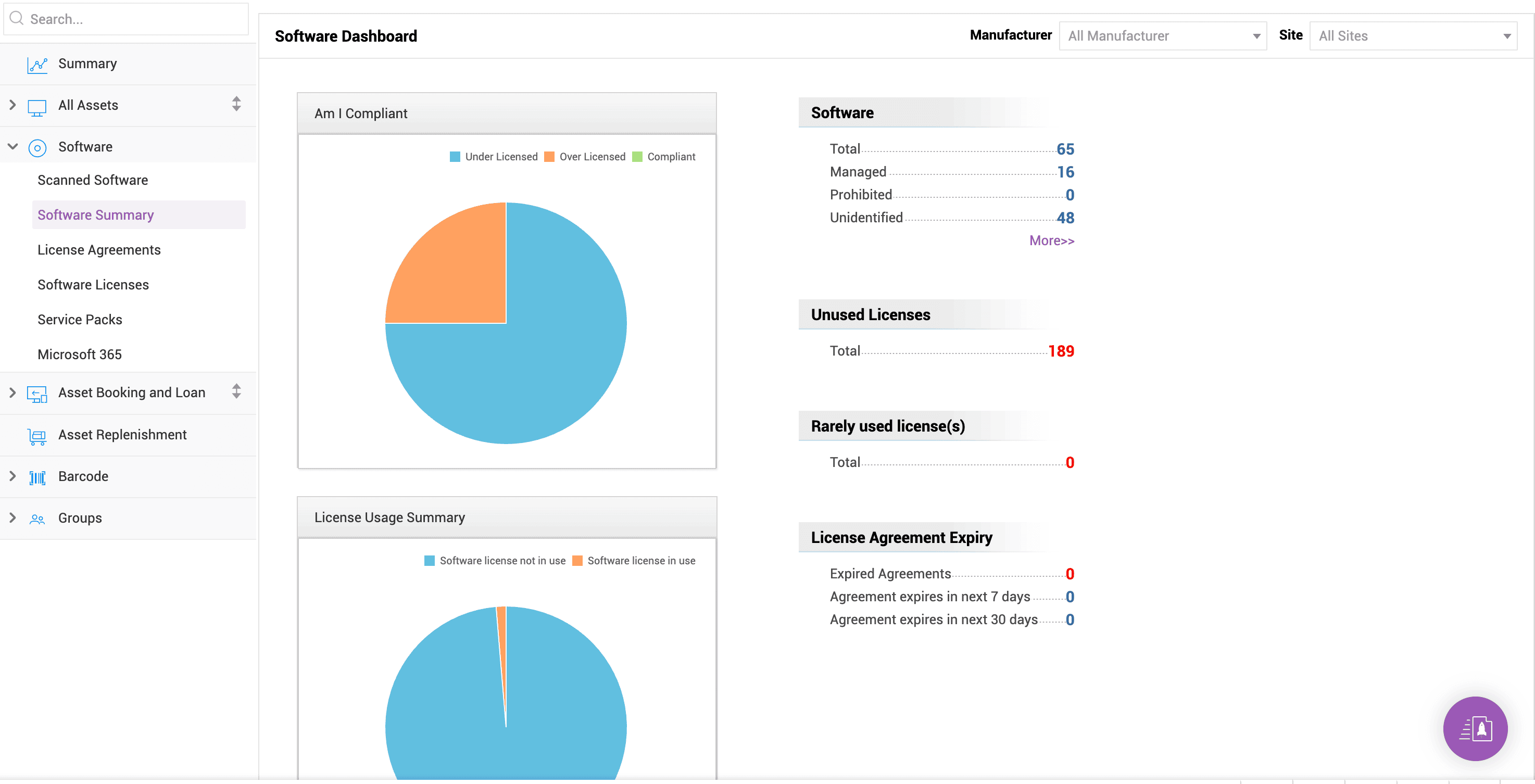Collapse the Software section chevron
This screenshot has height=784, width=1535.
(12, 147)
